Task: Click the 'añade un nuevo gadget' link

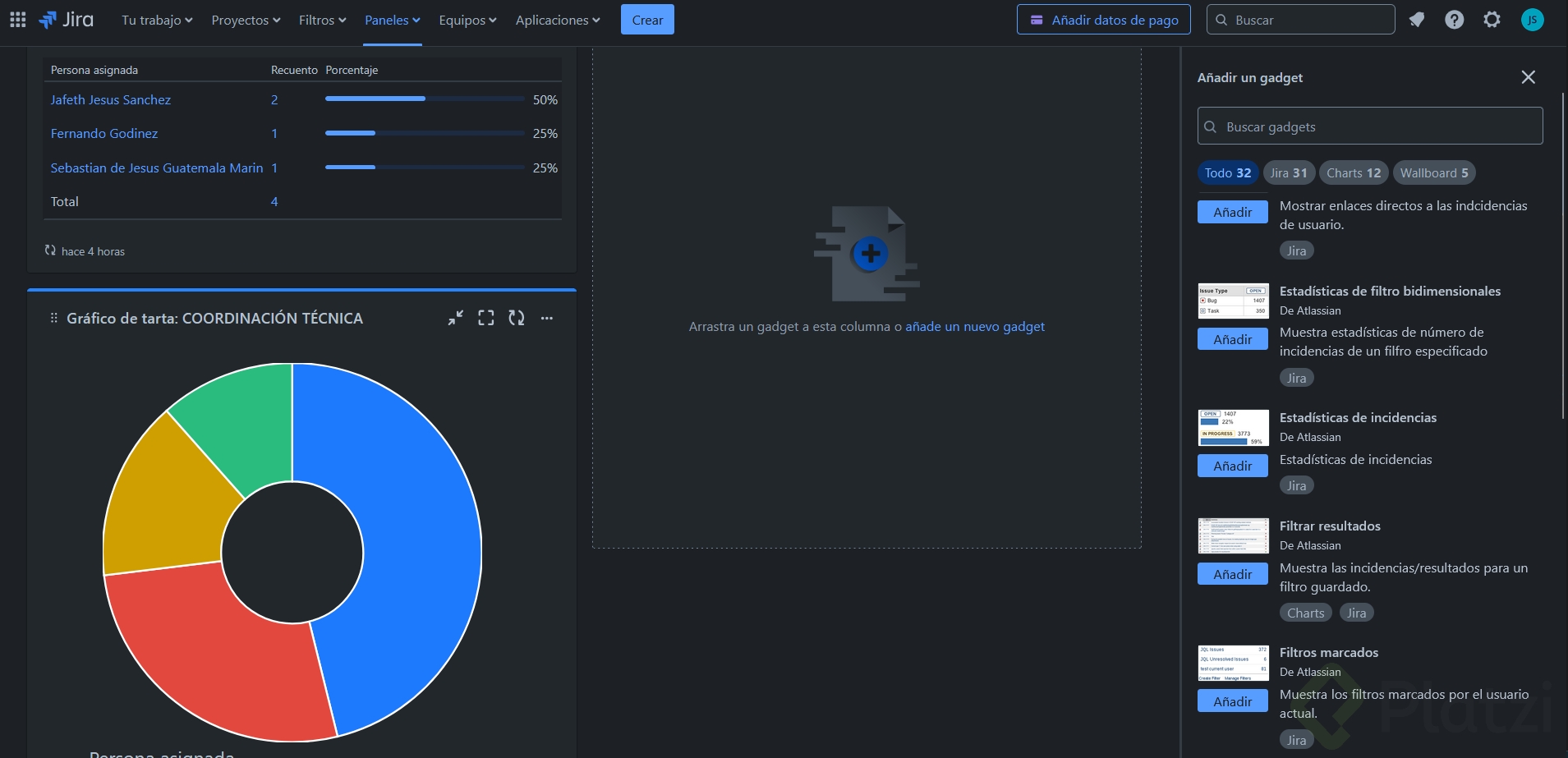Action: 975,326
